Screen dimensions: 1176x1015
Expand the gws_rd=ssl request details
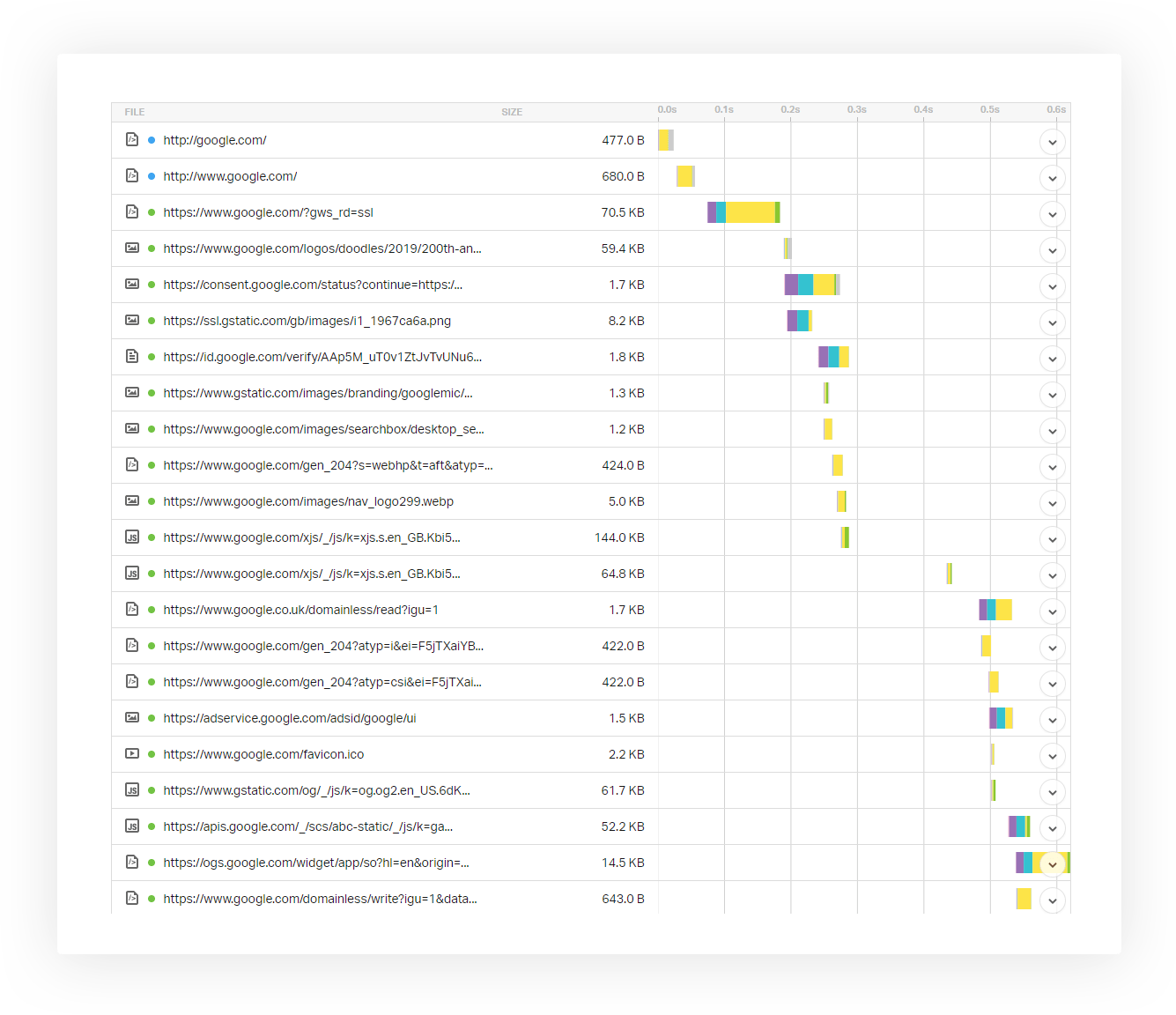[x=1053, y=214]
